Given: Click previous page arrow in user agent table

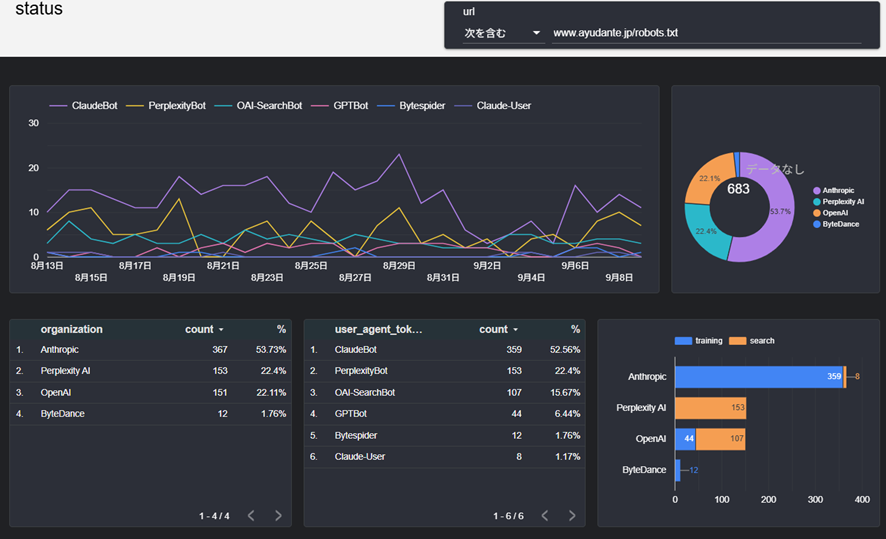Looking at the screenshot, I should (545, 516).
